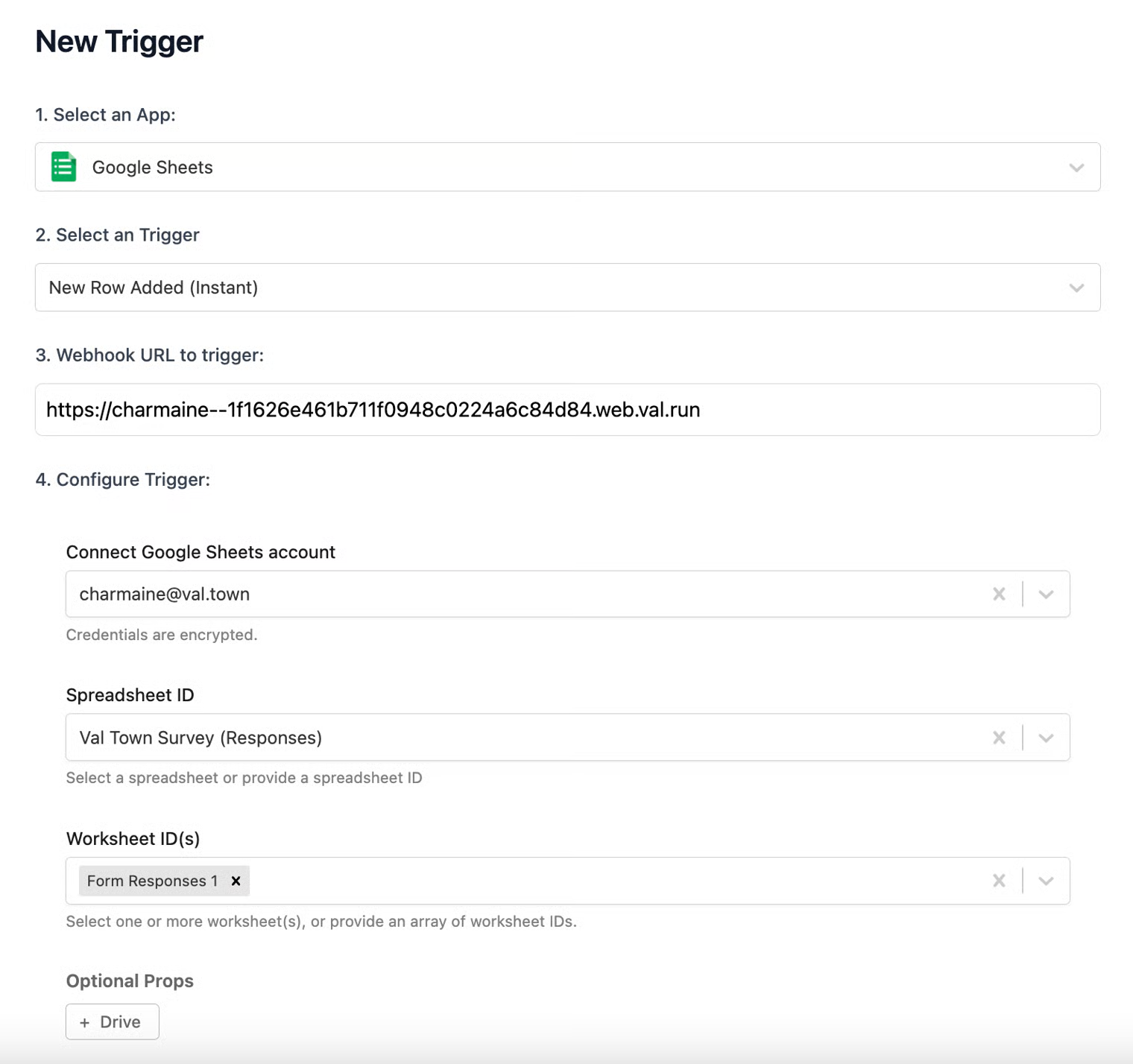Remove the Form Responses 1 tag

[x=236, y=881]
